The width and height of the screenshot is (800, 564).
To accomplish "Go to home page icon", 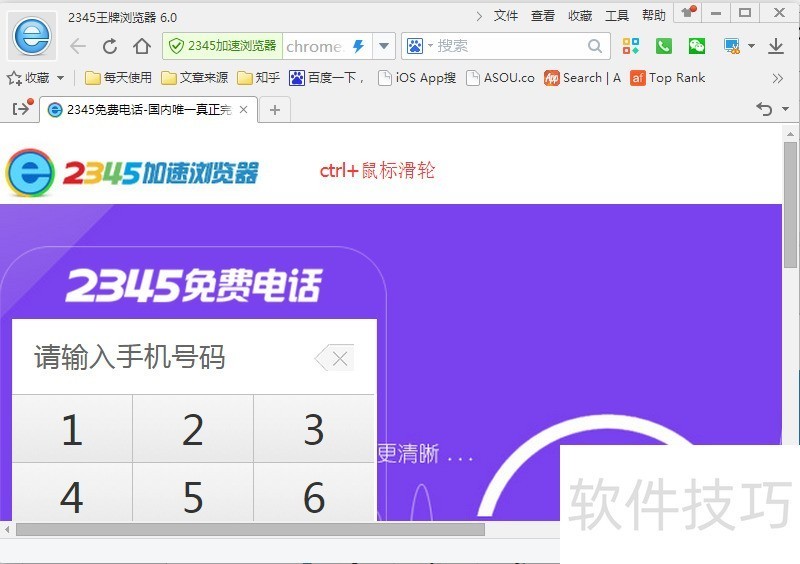I will click(x=142, y=46).
